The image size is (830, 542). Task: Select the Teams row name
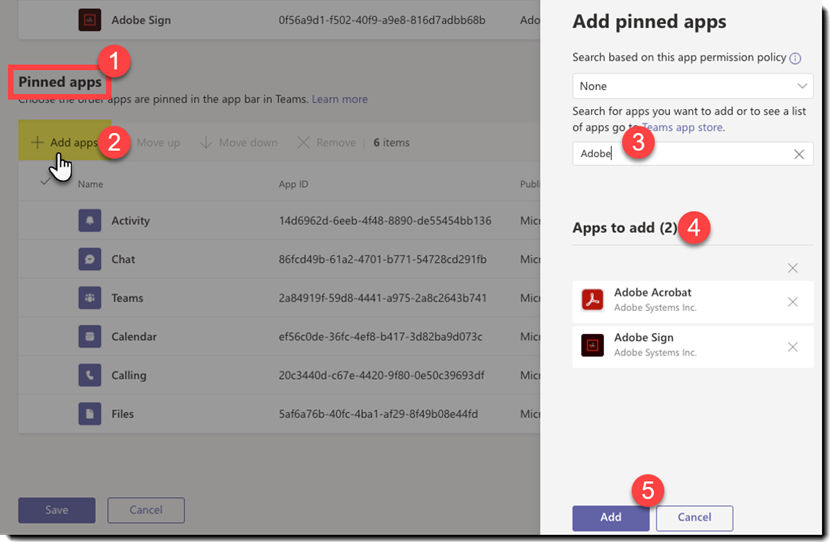tap(127, 297)
